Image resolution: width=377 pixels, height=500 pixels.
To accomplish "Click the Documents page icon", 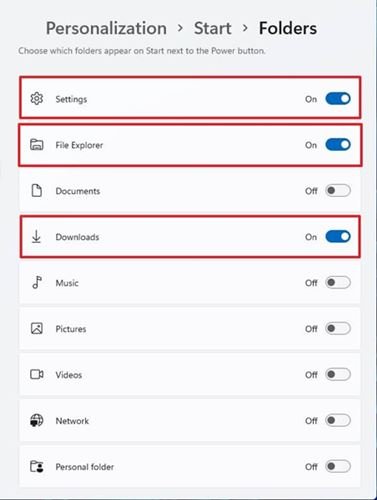I will tap(37, 191).
